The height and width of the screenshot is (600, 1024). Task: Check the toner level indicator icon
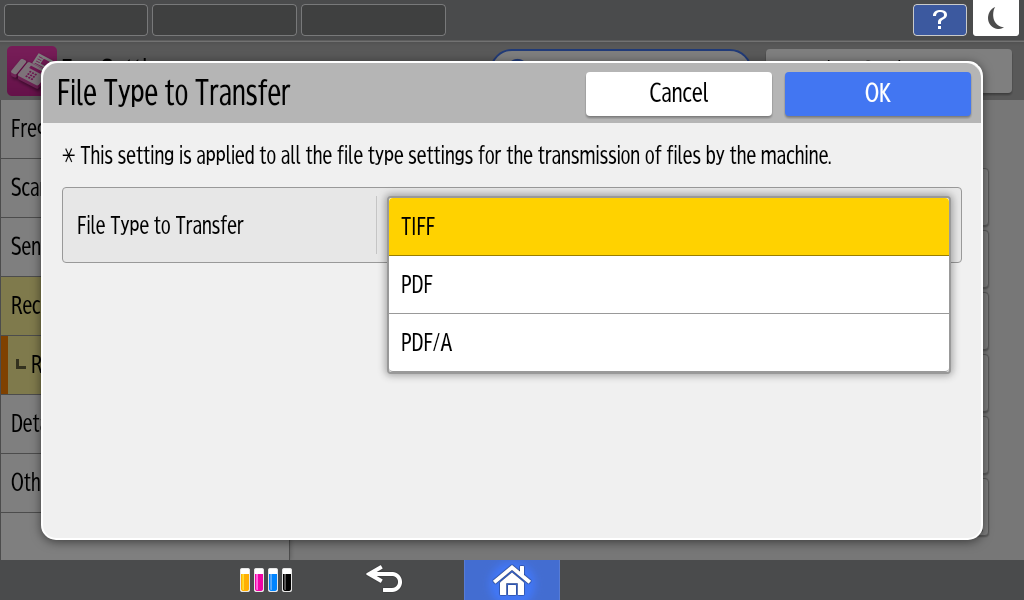pyautogui.click(x=266, y=580)
